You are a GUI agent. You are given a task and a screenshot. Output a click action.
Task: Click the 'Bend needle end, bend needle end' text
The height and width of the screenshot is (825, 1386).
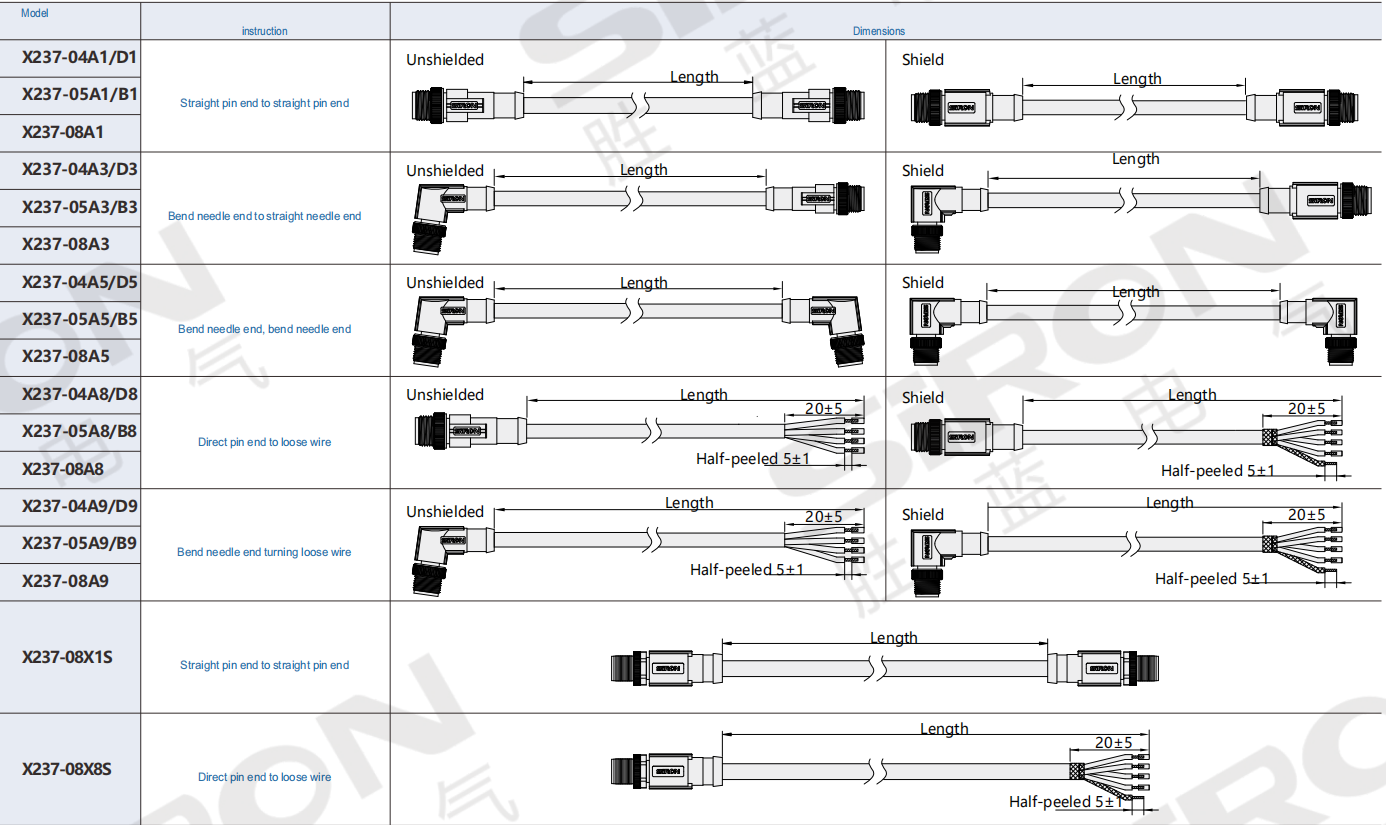(x=264, y=329)
